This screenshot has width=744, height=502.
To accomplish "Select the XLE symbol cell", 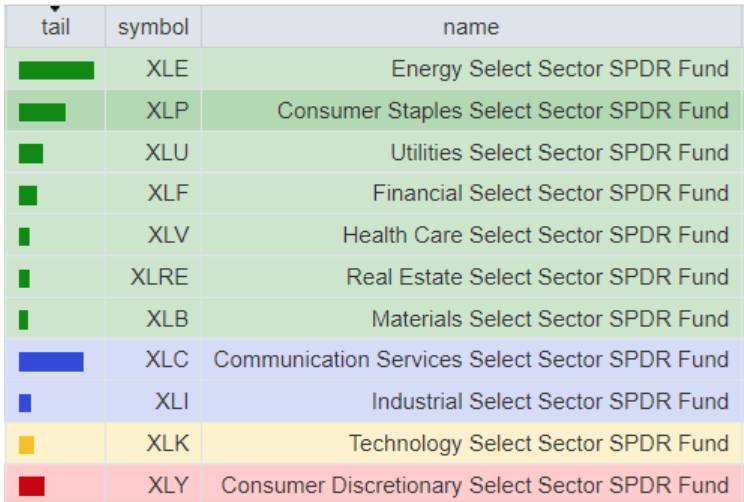I will pyautogui.click(x=167, y=69).
